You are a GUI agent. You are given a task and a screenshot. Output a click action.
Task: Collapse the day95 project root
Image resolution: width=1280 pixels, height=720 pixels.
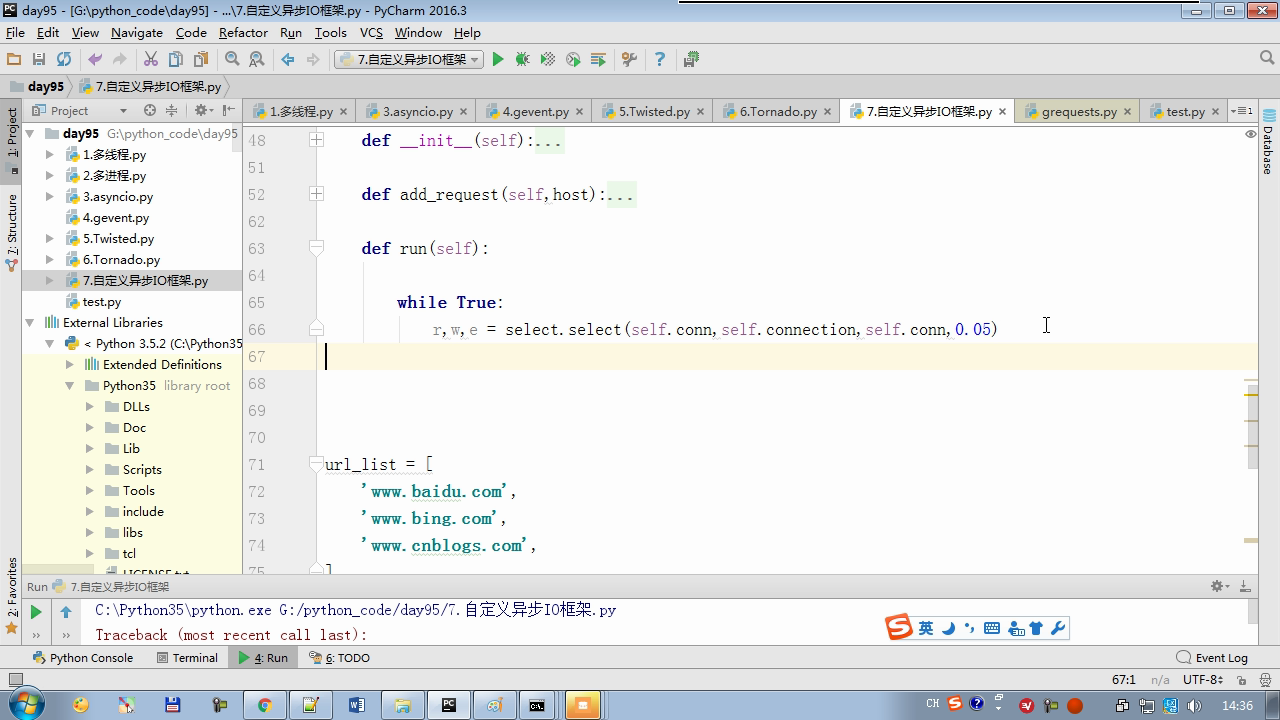pos(30,134)
